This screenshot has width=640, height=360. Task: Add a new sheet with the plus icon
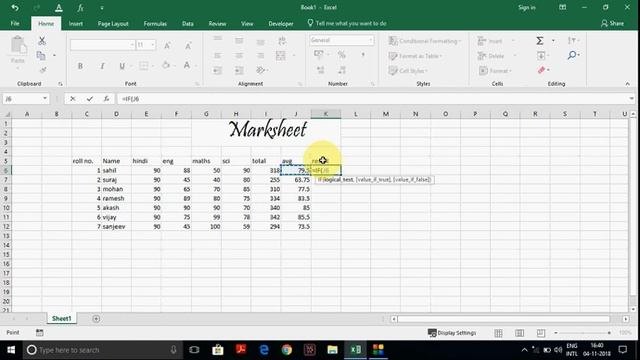[96, 319]
